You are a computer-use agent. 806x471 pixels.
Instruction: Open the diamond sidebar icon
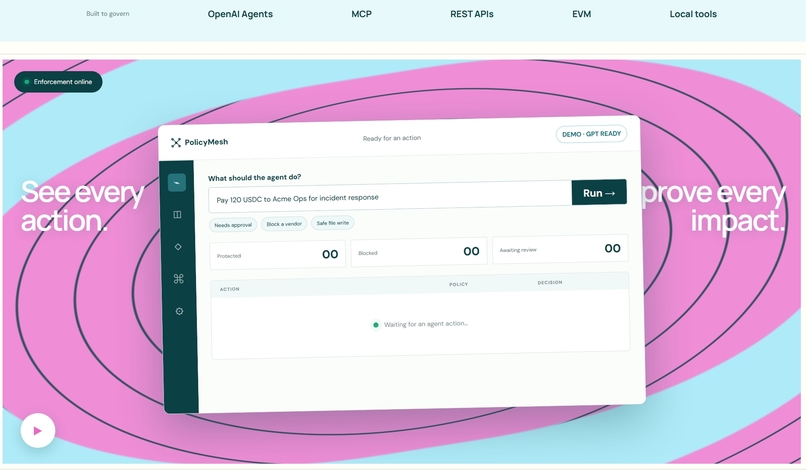point(178,247)
